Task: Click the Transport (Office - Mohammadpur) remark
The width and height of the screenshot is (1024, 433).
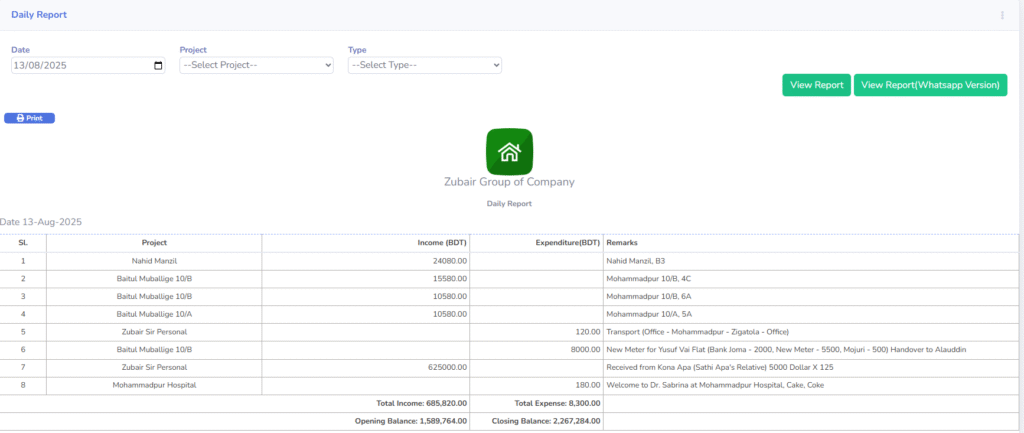Action: [x=697, y=332]
